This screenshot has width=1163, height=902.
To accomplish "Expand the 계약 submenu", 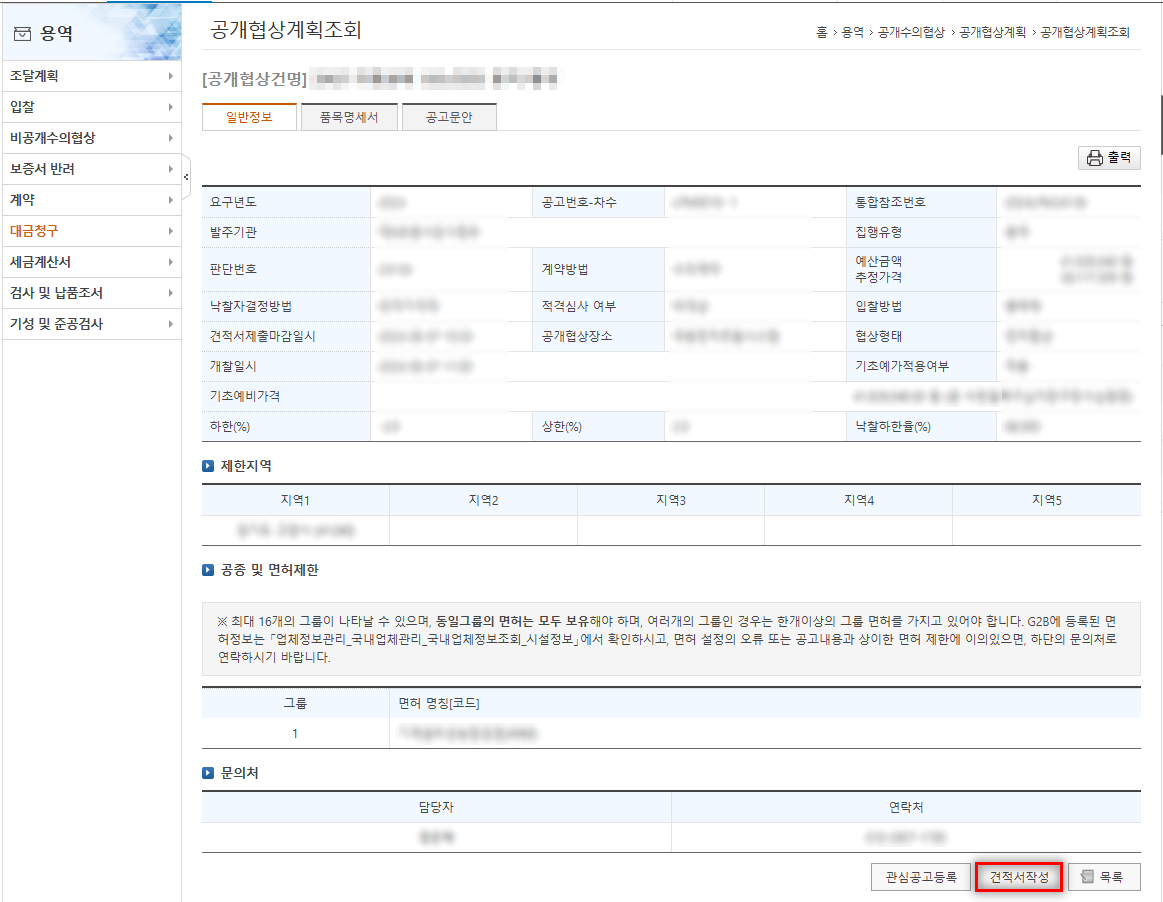I will tap(173, 200).
